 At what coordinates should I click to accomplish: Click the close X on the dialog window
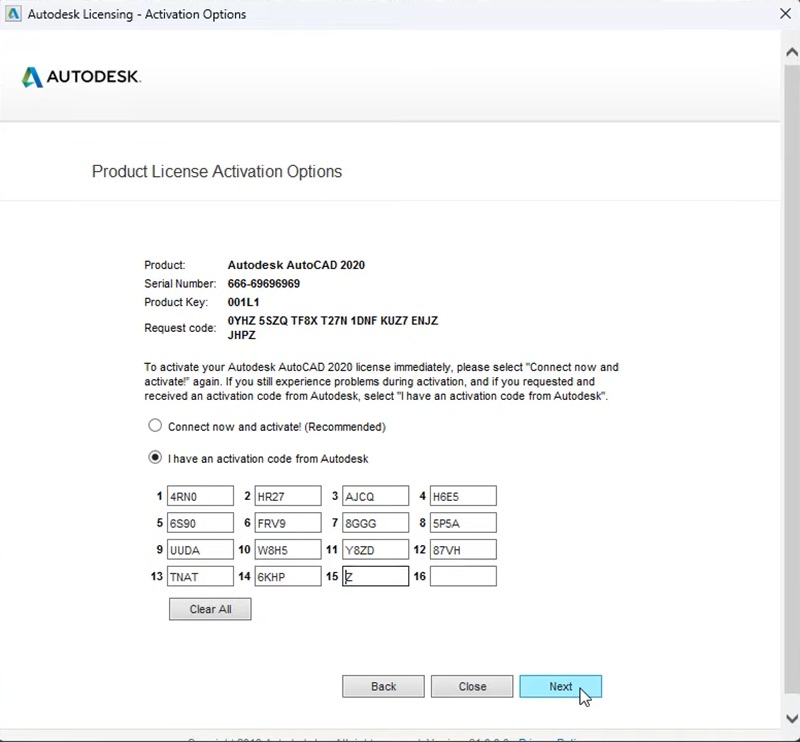click(786, 14)
